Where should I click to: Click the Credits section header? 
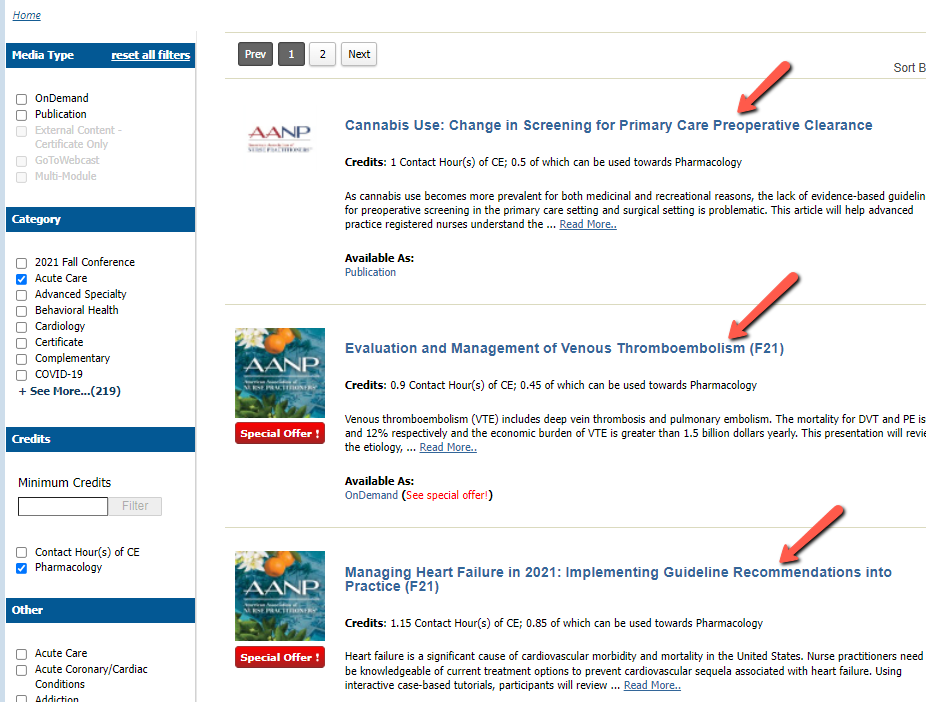(x=100, y=439)
